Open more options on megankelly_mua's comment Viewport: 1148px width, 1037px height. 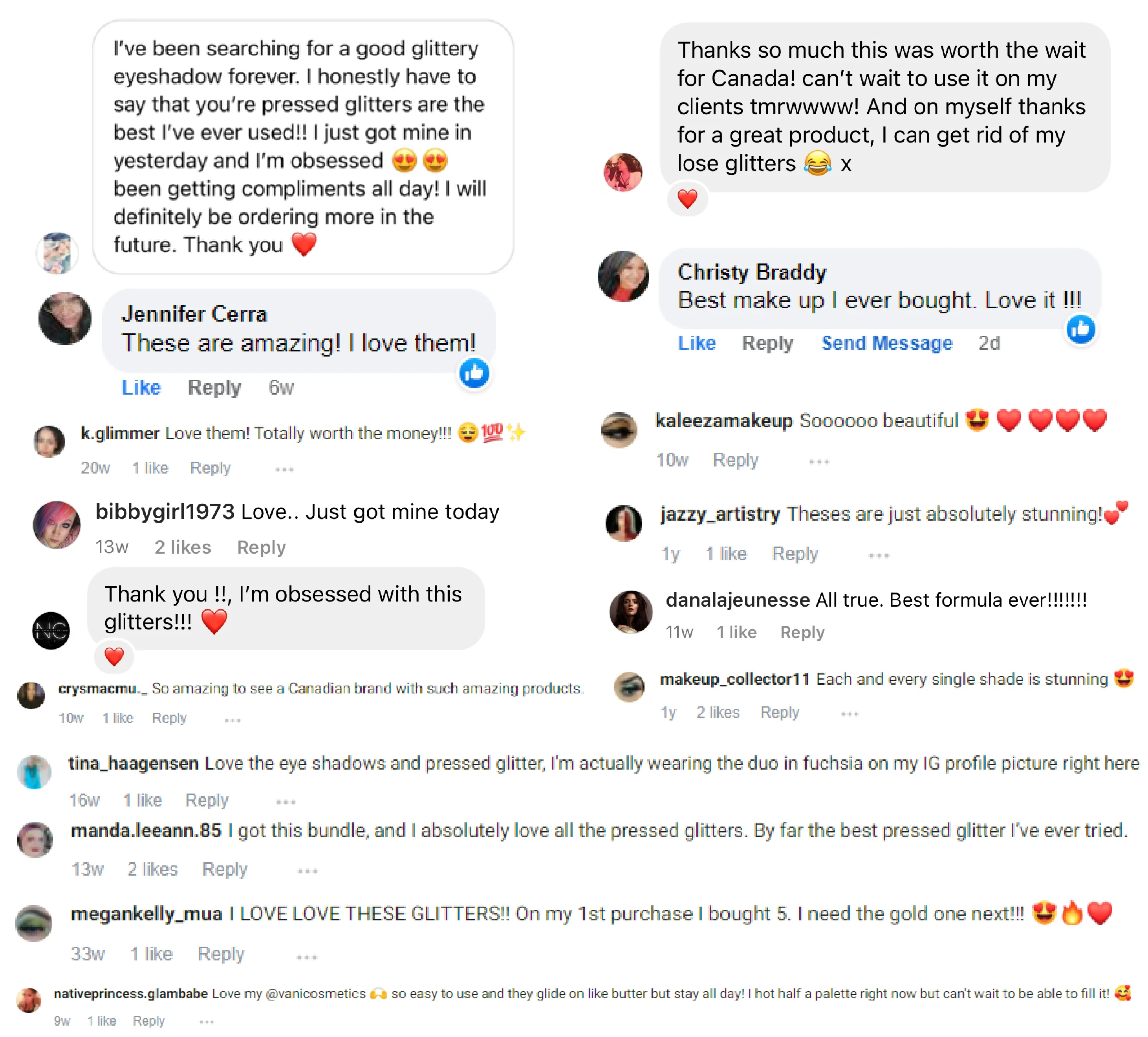[306, 957]
